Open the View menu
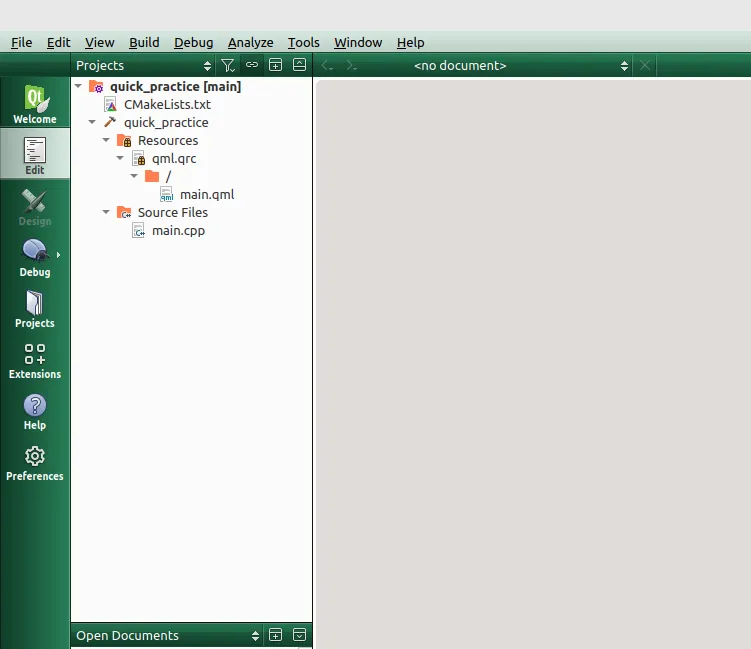This screenshot has width=751, height=649. tap(100, 43)
